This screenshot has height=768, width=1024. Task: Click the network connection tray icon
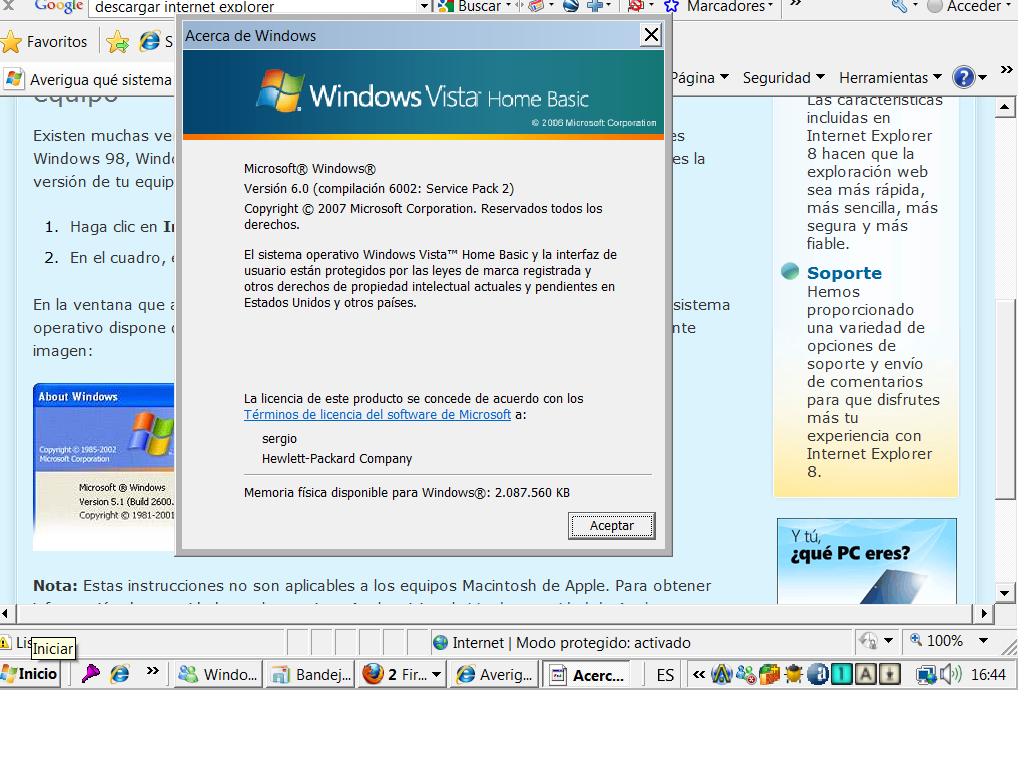tap(926, 674)
